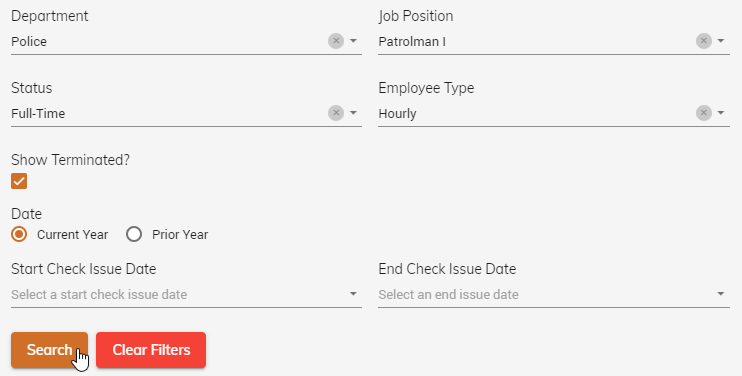
Task: Open the End Check Issue Date dropdown arrow
Action: coord(721,294)
